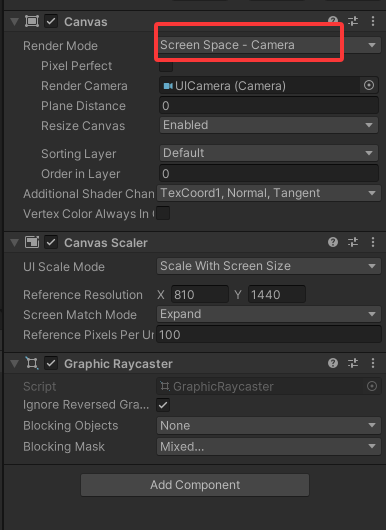Open Canvas component three-dot menu
The width and height of the screenshot is (386, 530).
click(373, 21)
